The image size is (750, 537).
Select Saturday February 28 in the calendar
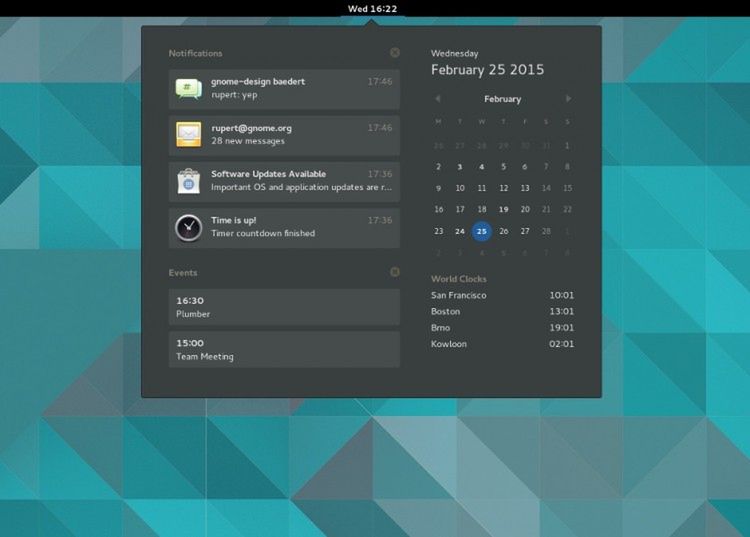(546, 231)
